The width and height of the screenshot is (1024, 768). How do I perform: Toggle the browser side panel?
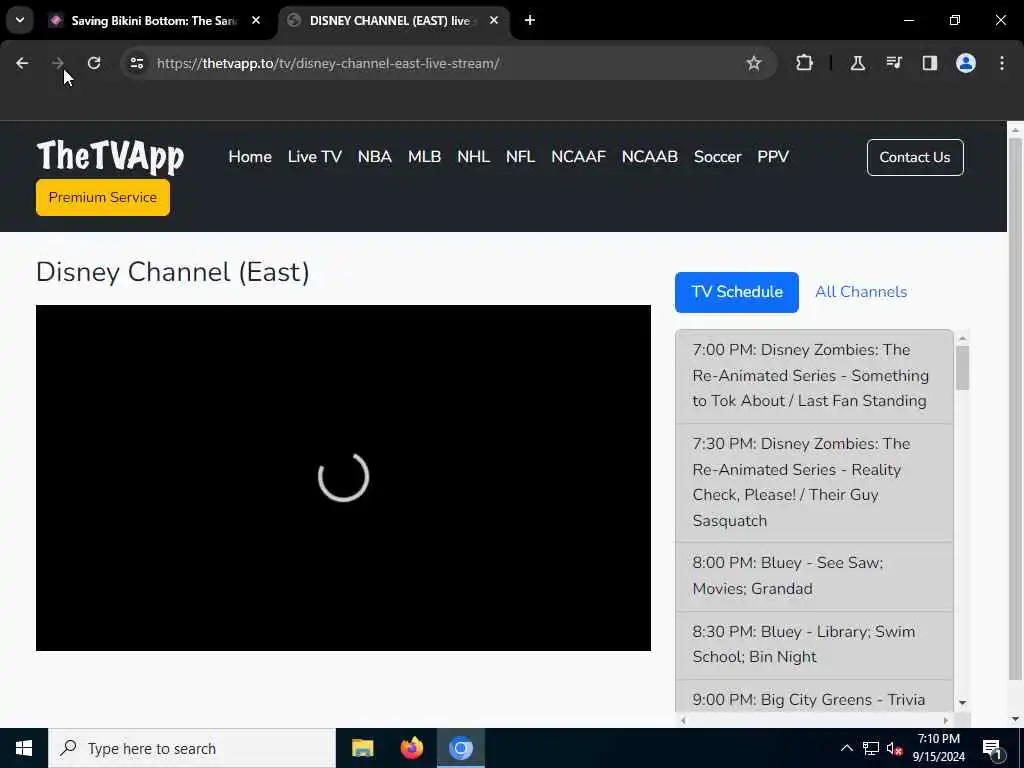[x=930, y=63]
